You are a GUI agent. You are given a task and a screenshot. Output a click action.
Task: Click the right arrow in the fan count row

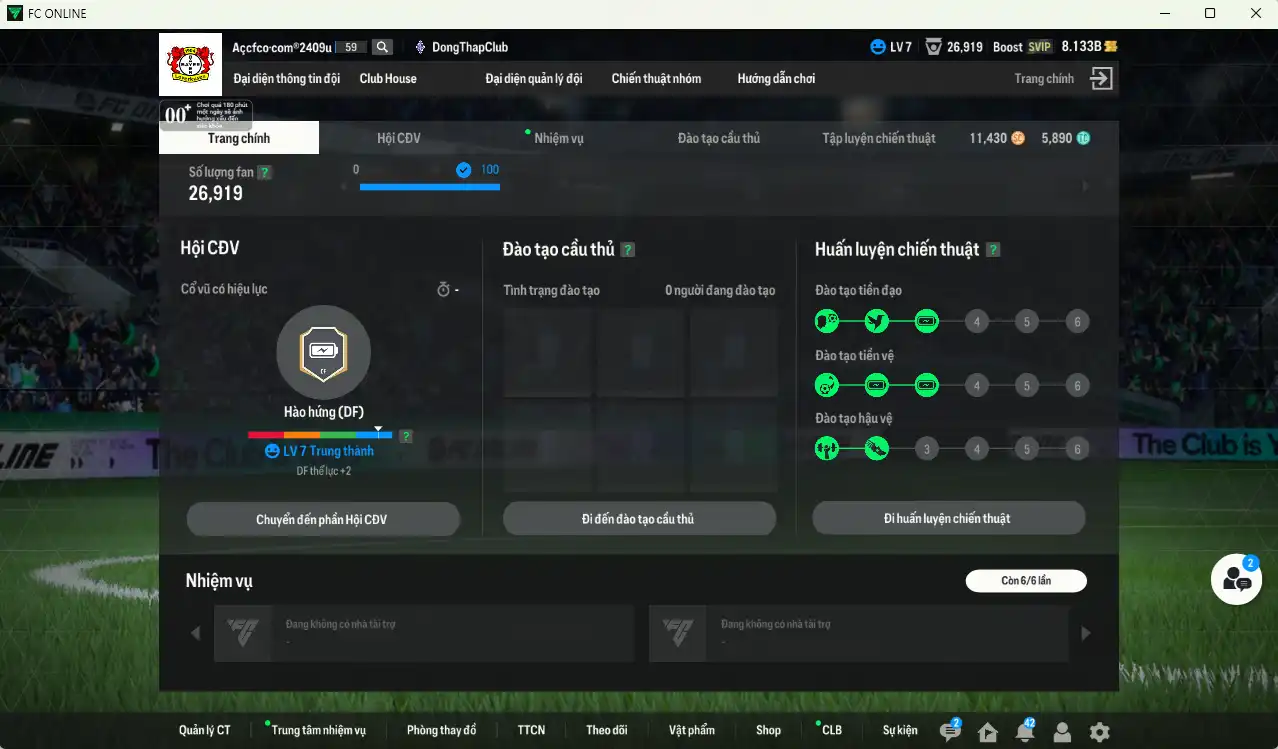coord(1086,186)
